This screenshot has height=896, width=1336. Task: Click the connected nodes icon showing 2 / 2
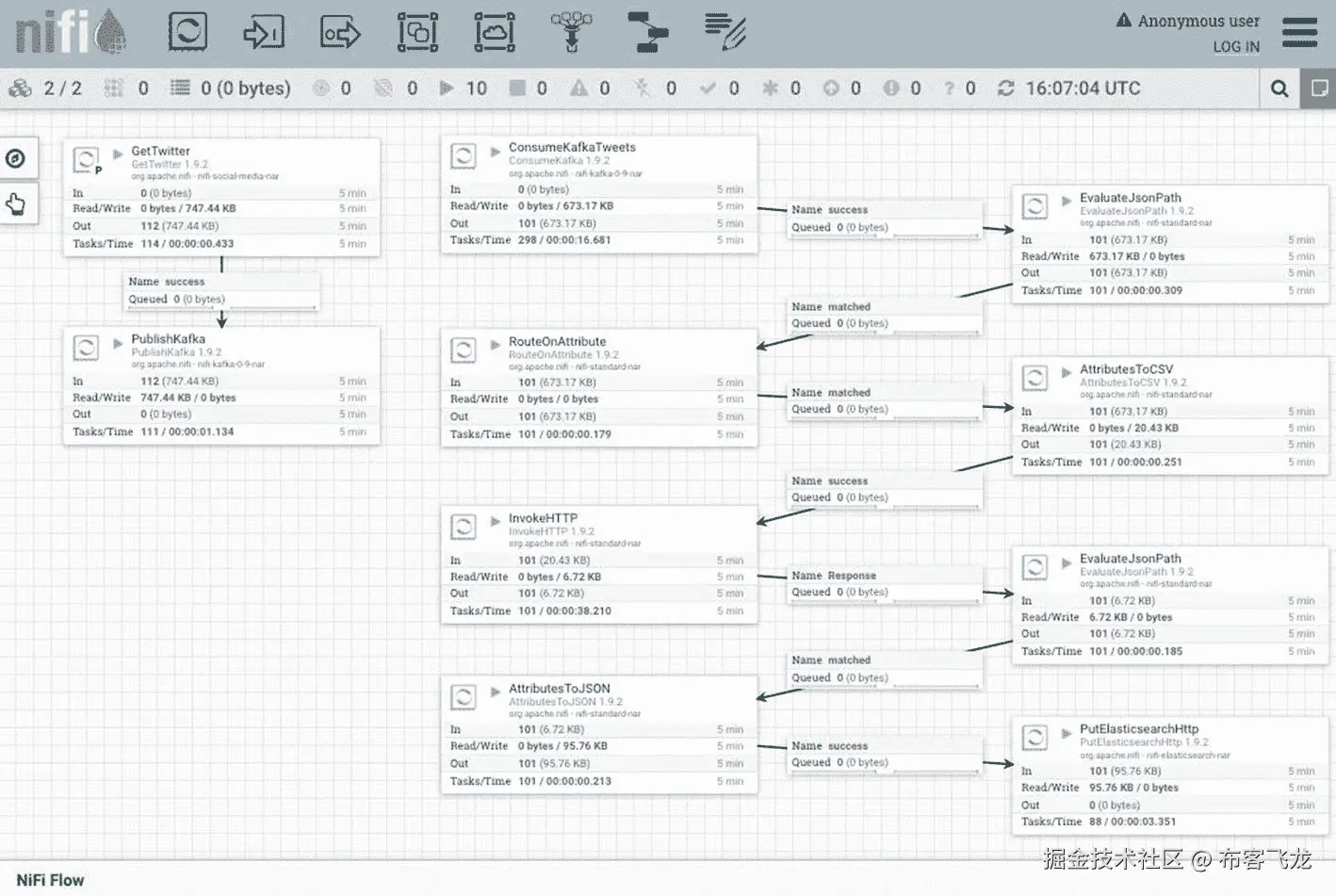click(21, 89)
